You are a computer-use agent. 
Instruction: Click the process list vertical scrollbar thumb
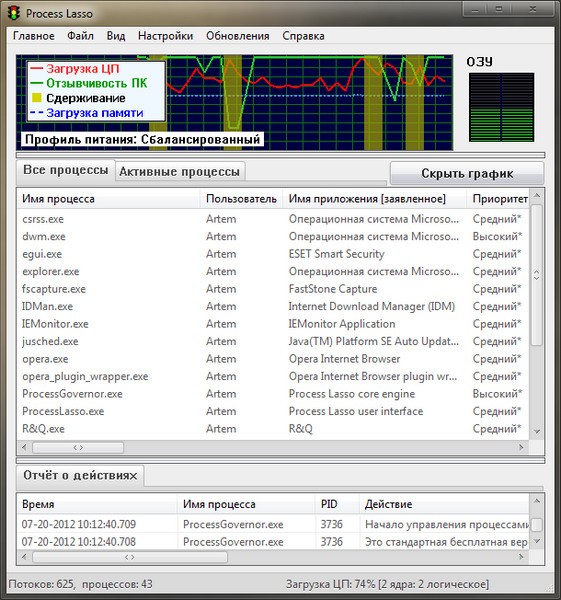pos(537,275)
